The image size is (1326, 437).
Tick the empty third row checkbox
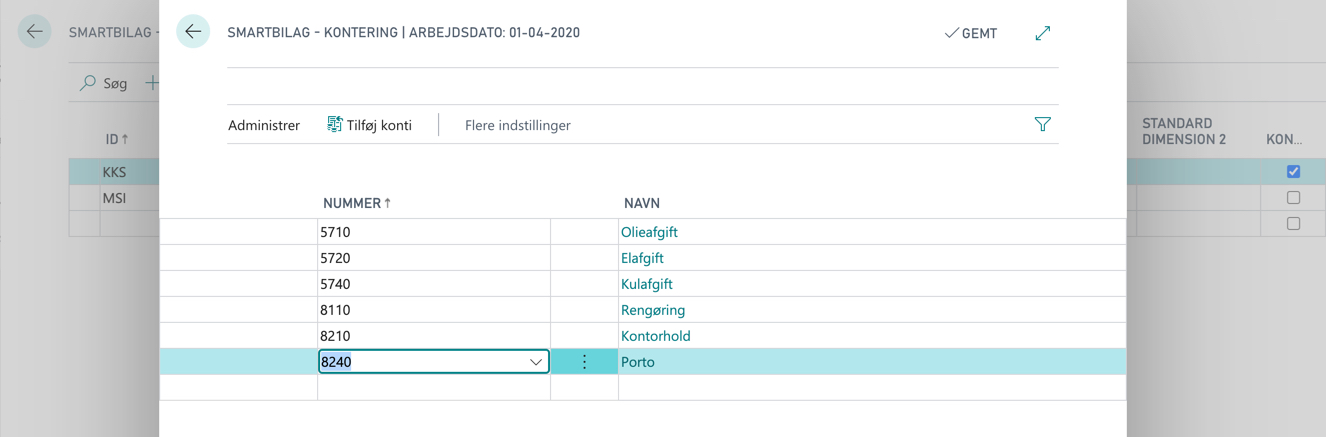(x=1293, y=224)
